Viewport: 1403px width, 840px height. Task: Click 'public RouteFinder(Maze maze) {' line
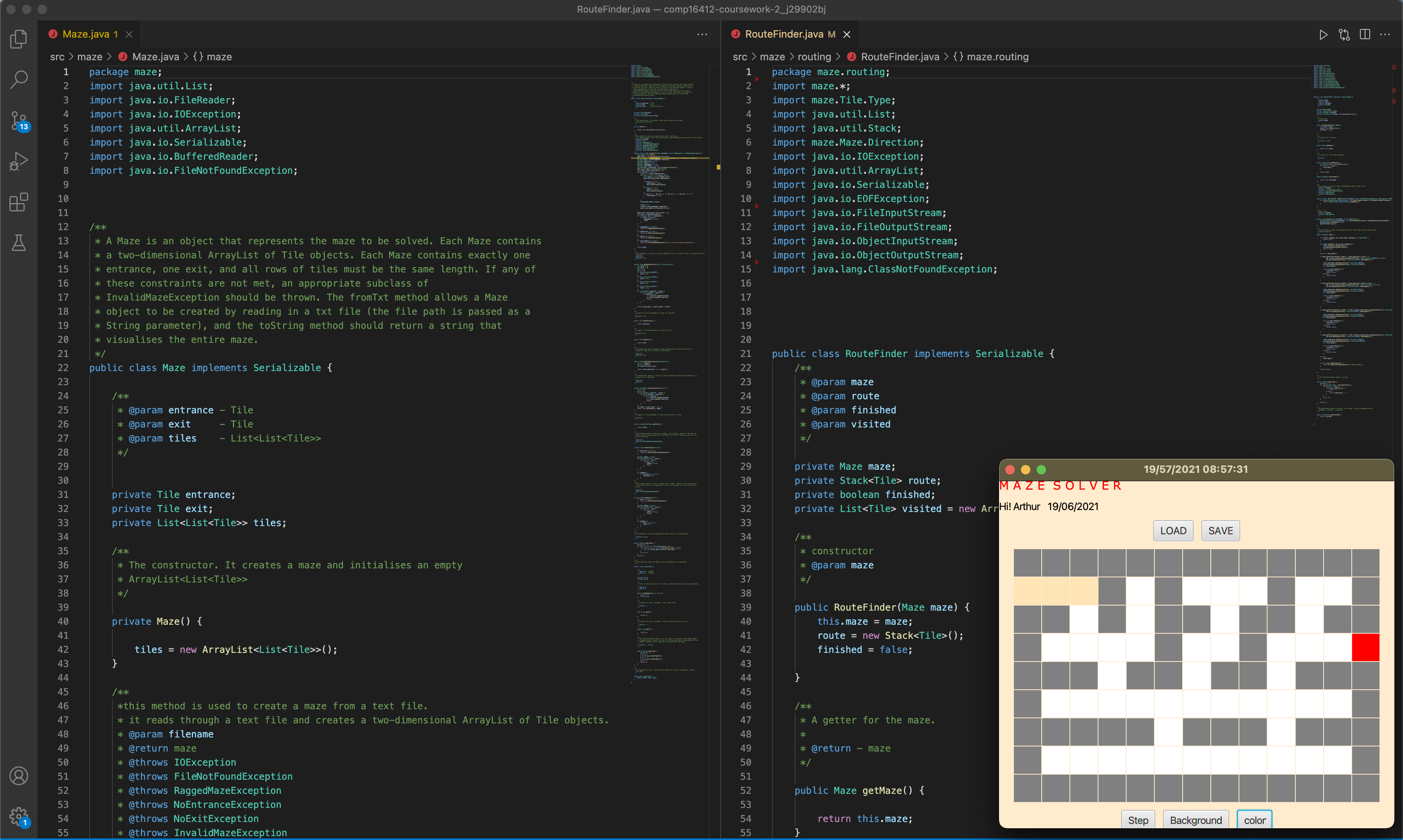tap(882, 607)
